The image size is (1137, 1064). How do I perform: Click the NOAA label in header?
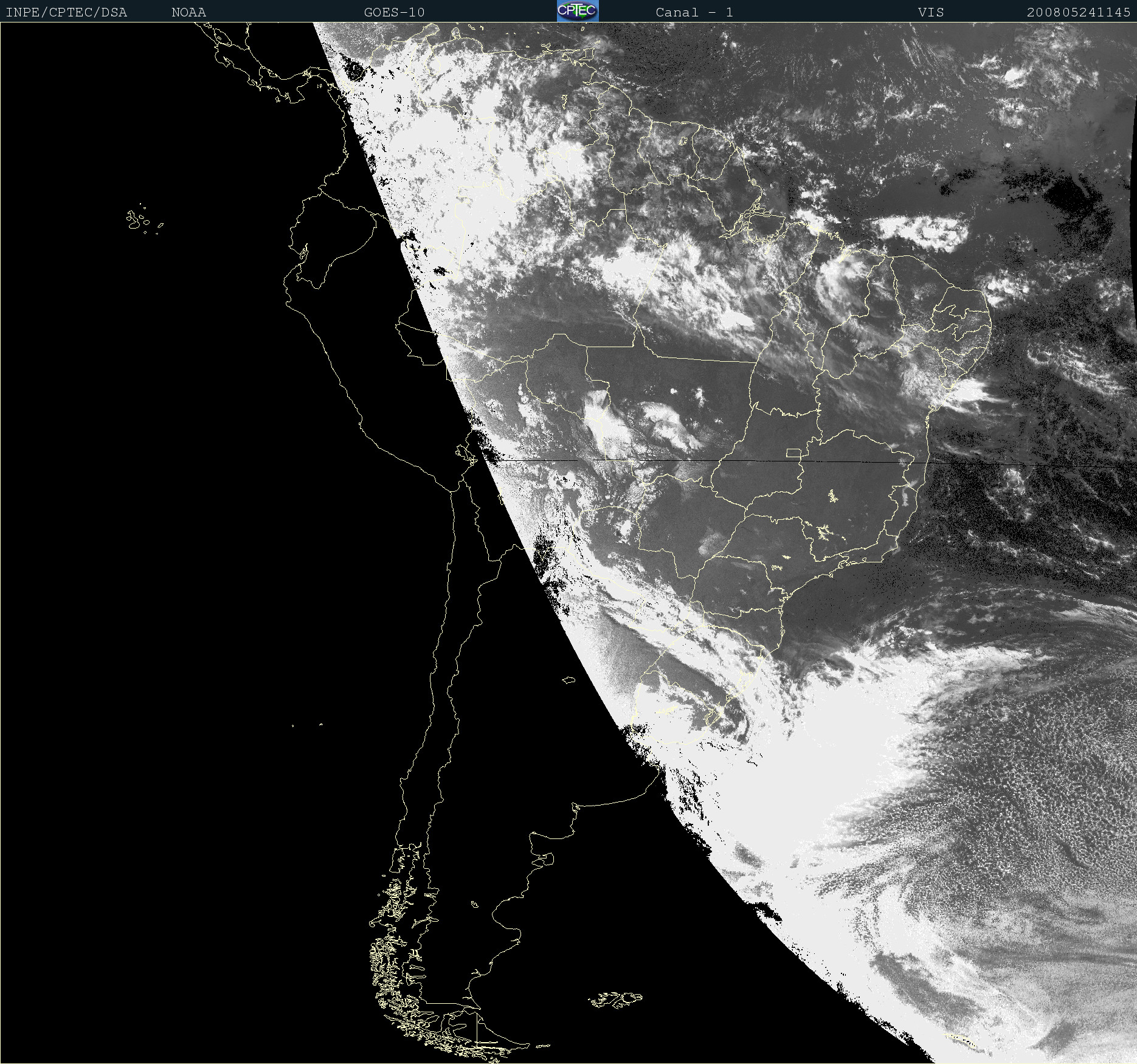[x=188, y=12]
